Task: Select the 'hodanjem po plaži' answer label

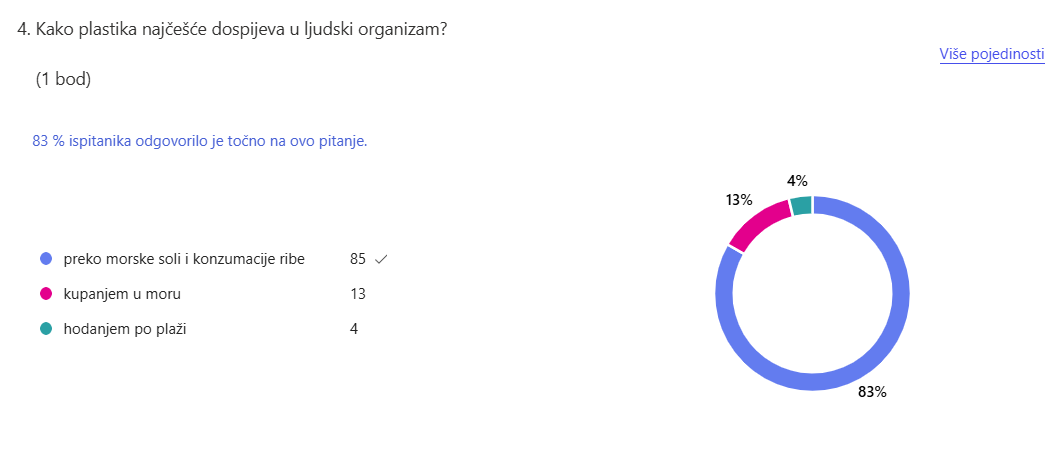Action: [125, 329]
